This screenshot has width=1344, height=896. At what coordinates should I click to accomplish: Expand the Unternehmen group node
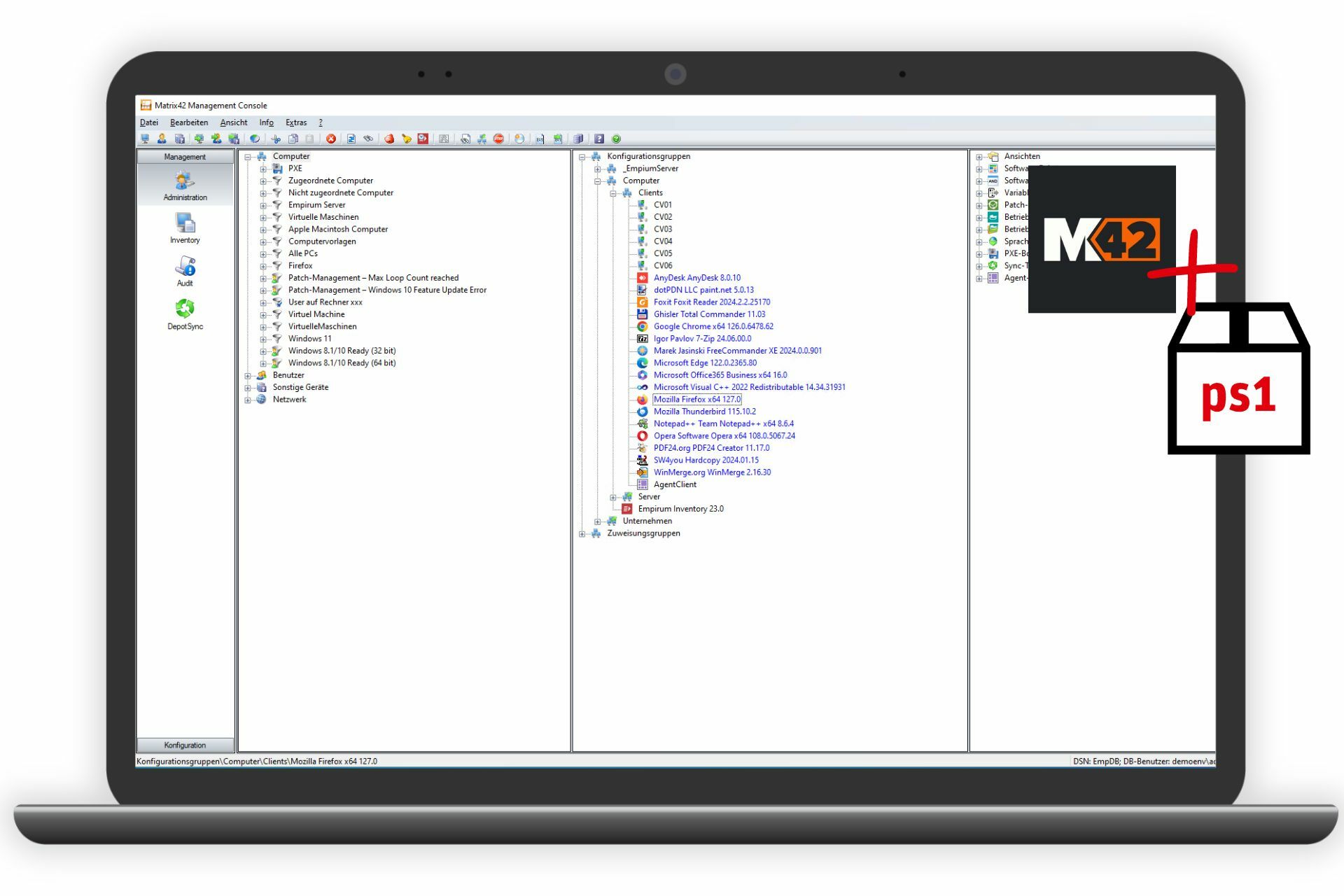(x=597, y=521)
